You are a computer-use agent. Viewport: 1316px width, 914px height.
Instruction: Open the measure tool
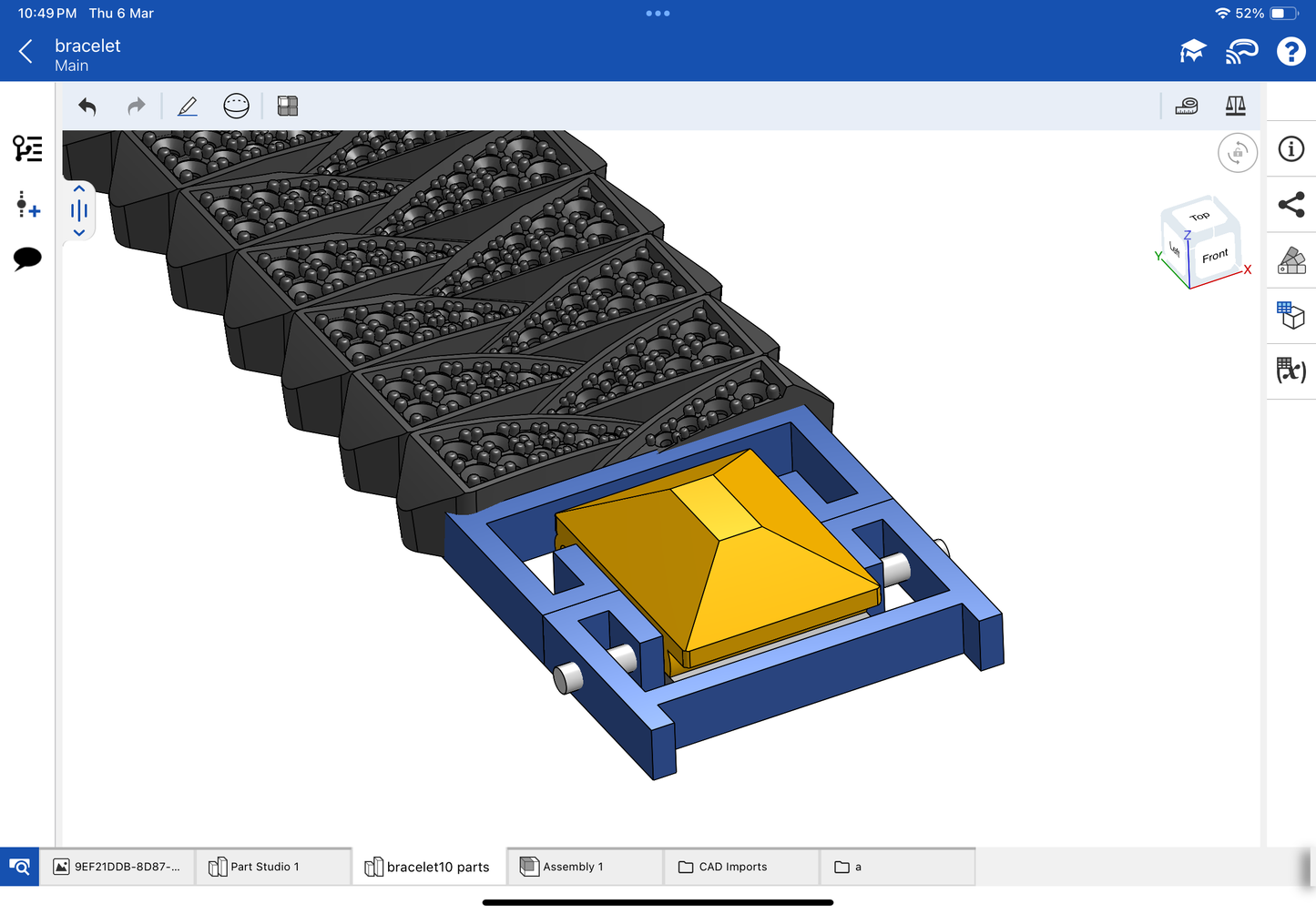[1187, 107]
